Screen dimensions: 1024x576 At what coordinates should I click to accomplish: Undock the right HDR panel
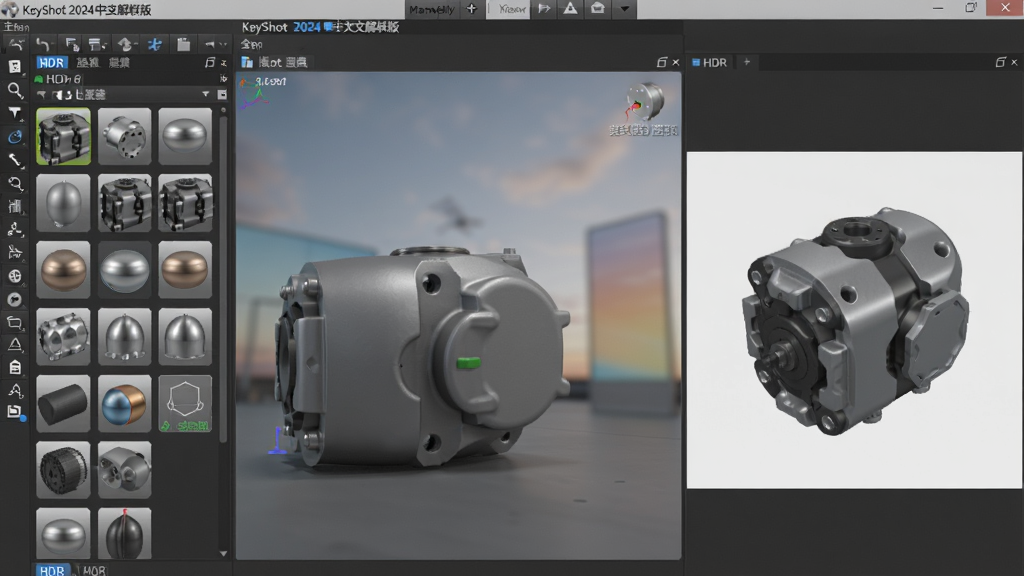click(1000, 62)
